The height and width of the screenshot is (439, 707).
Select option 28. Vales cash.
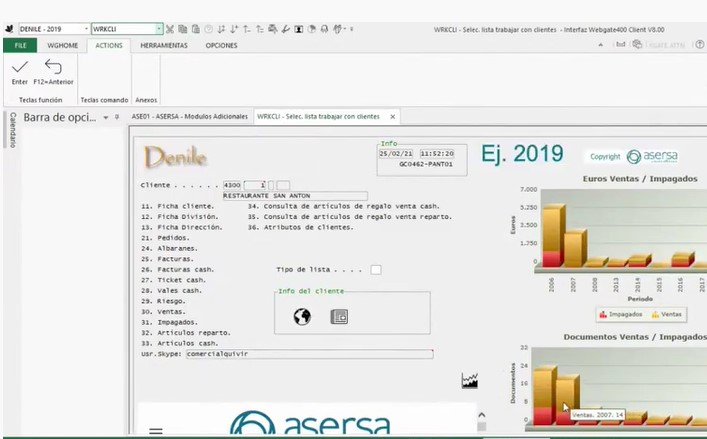(x=171, y=291)
